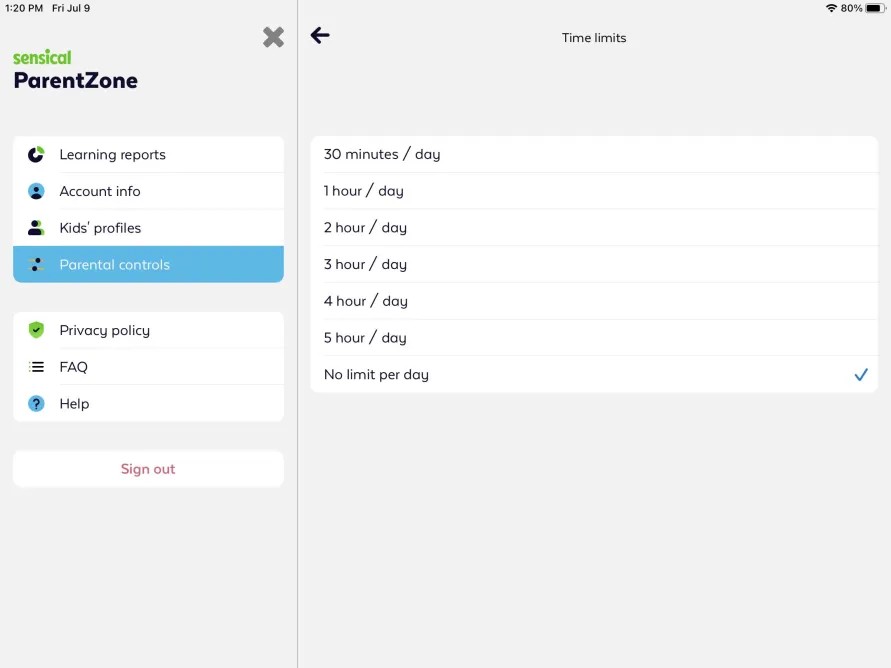Click the Privacy policy shield icon

36,330
